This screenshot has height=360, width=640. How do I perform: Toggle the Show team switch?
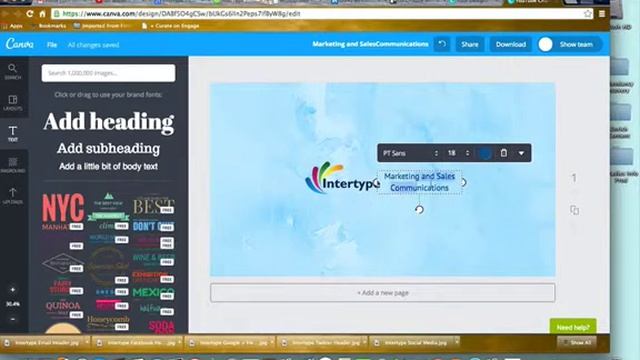coord(569,44)
